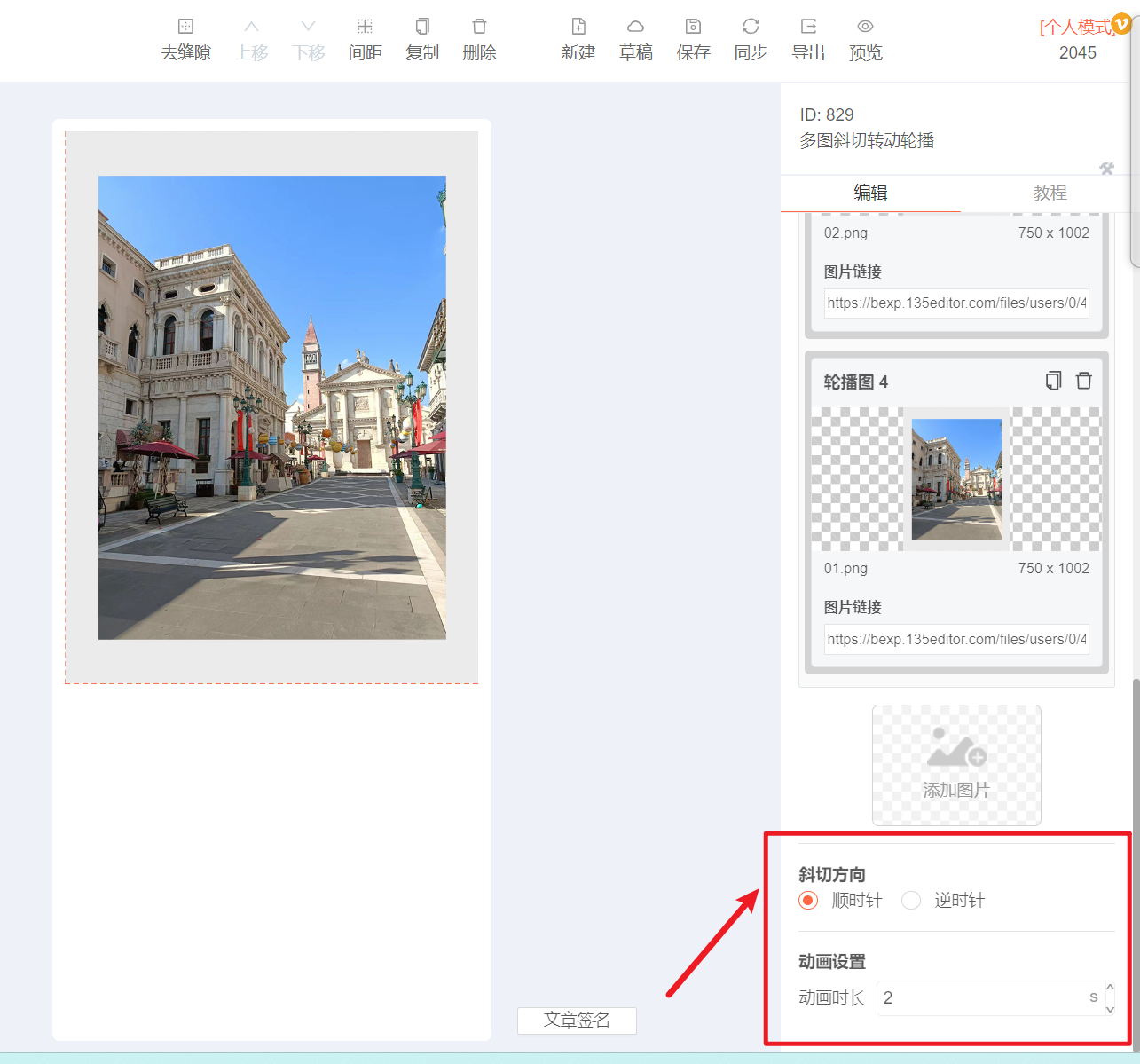Image resolution: width=1140 pixels, height=1064 pixels.
Task: Delete 轮播图 4 with its trash icon
Action: 1084,381
